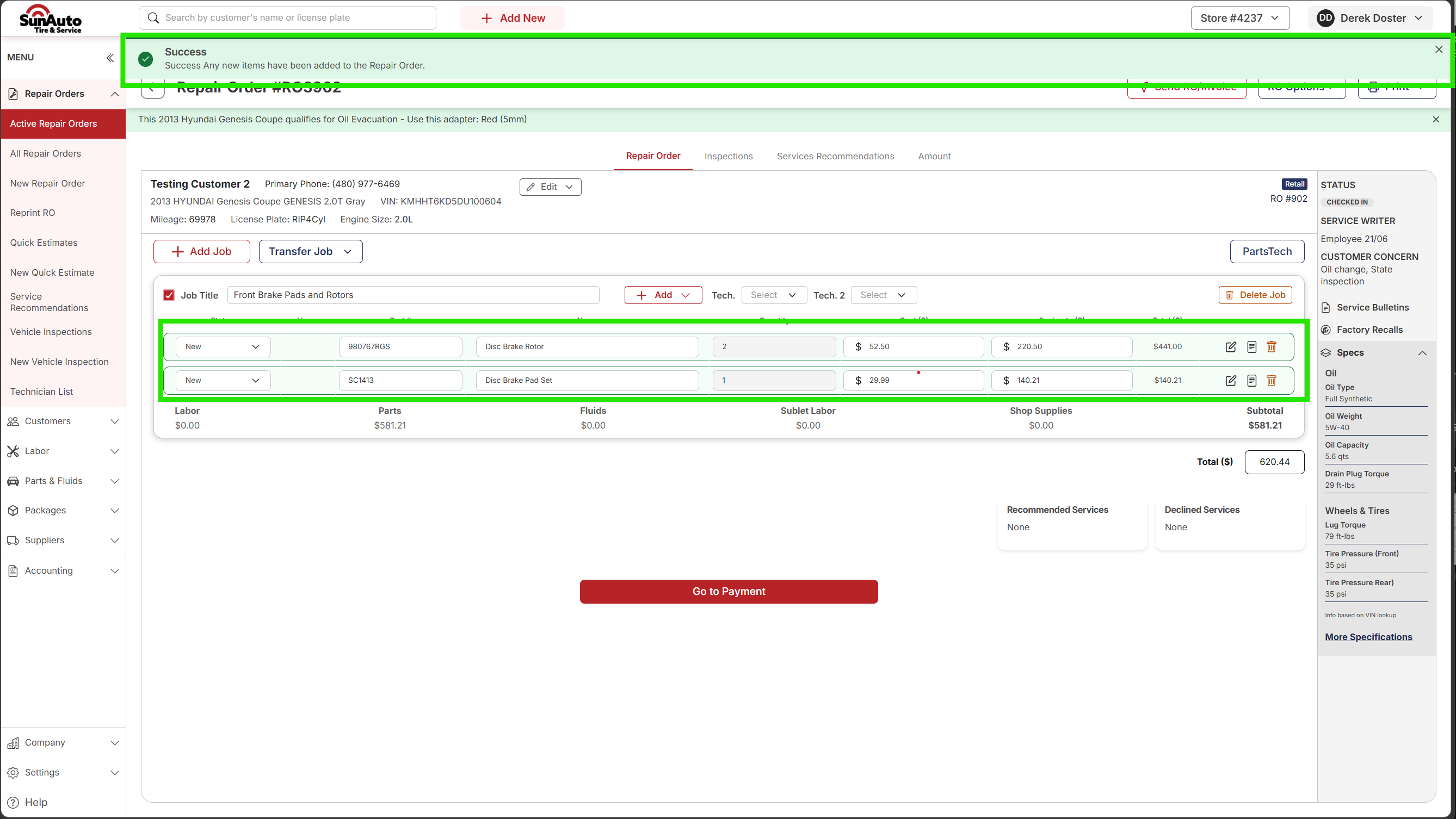Open the Tech. 2 Select dropdown
The width and height of the screenshot is (1456, 819).
pyautogui.click(x=883, y=295)
